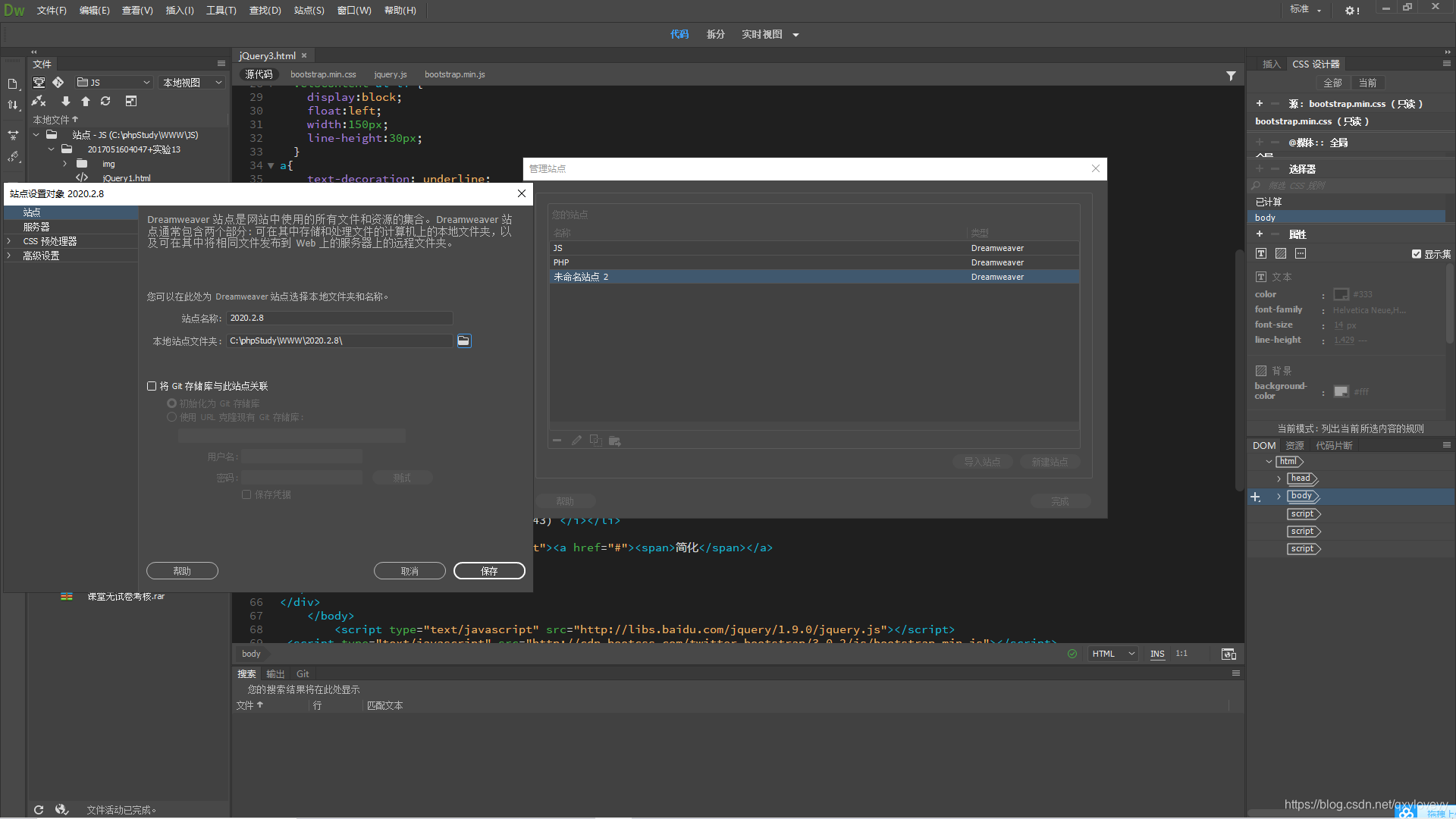1456x819 pixels.
Task: Toggle Git repository association checkbox
Action: tap(152, 385)
